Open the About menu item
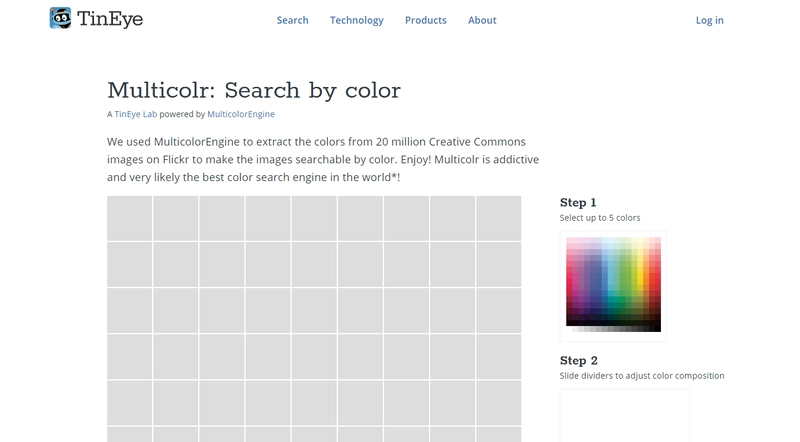The height and width of the screenshot is (442, 800). 482,20
